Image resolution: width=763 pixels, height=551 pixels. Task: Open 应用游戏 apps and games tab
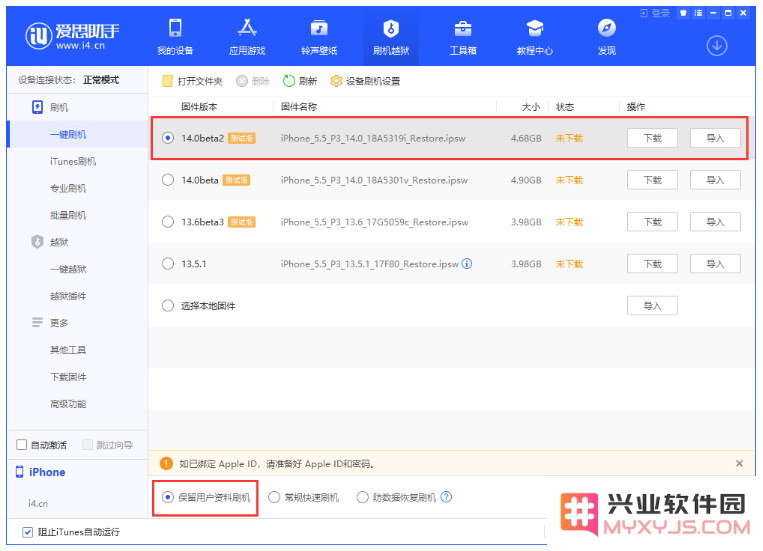pos(247,37)
